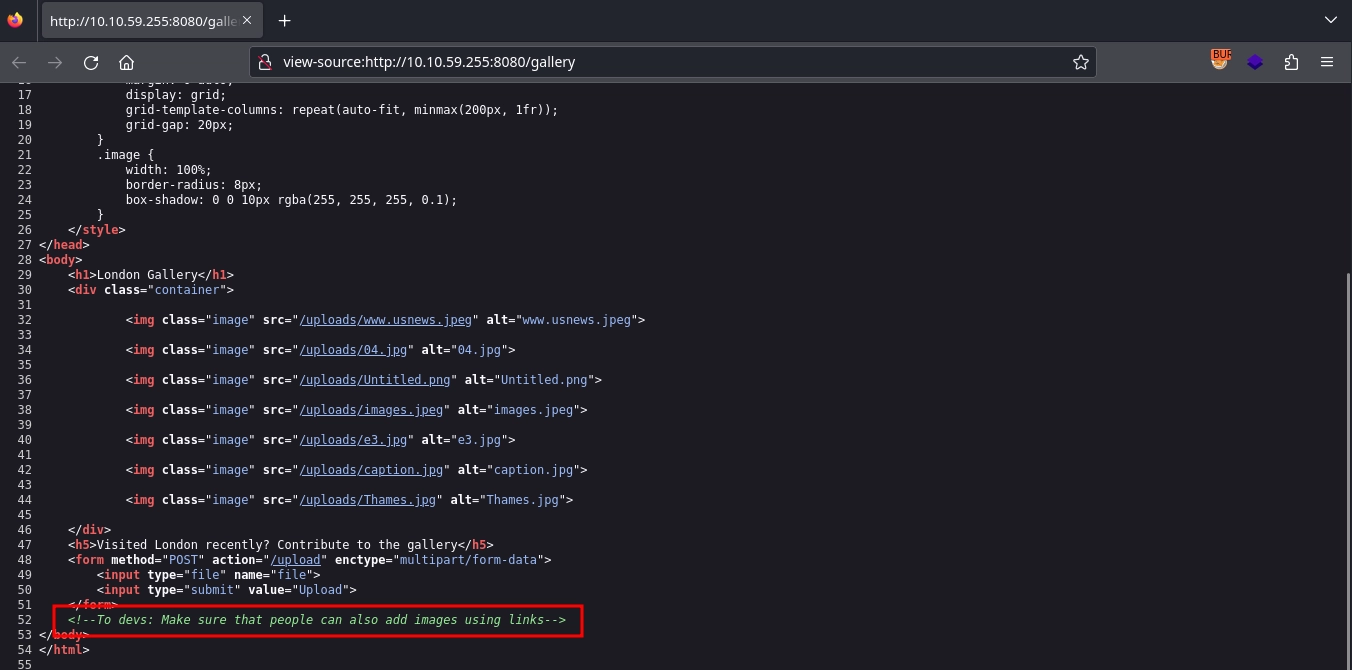Select the gallery page tab
This screenshot has width=1352, height=670.
click(142, 20)
